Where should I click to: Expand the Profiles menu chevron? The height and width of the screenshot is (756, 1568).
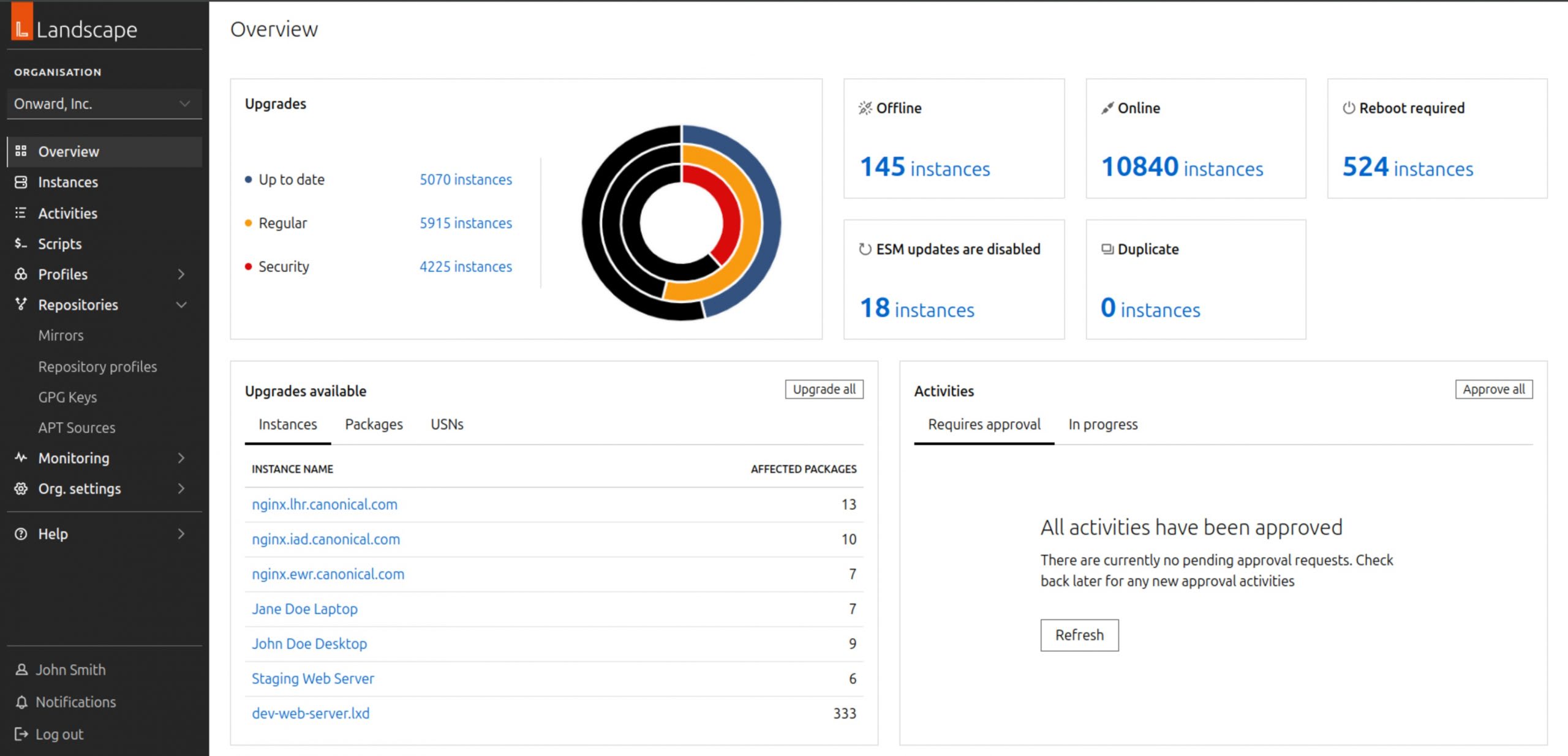tap(181, 274)
